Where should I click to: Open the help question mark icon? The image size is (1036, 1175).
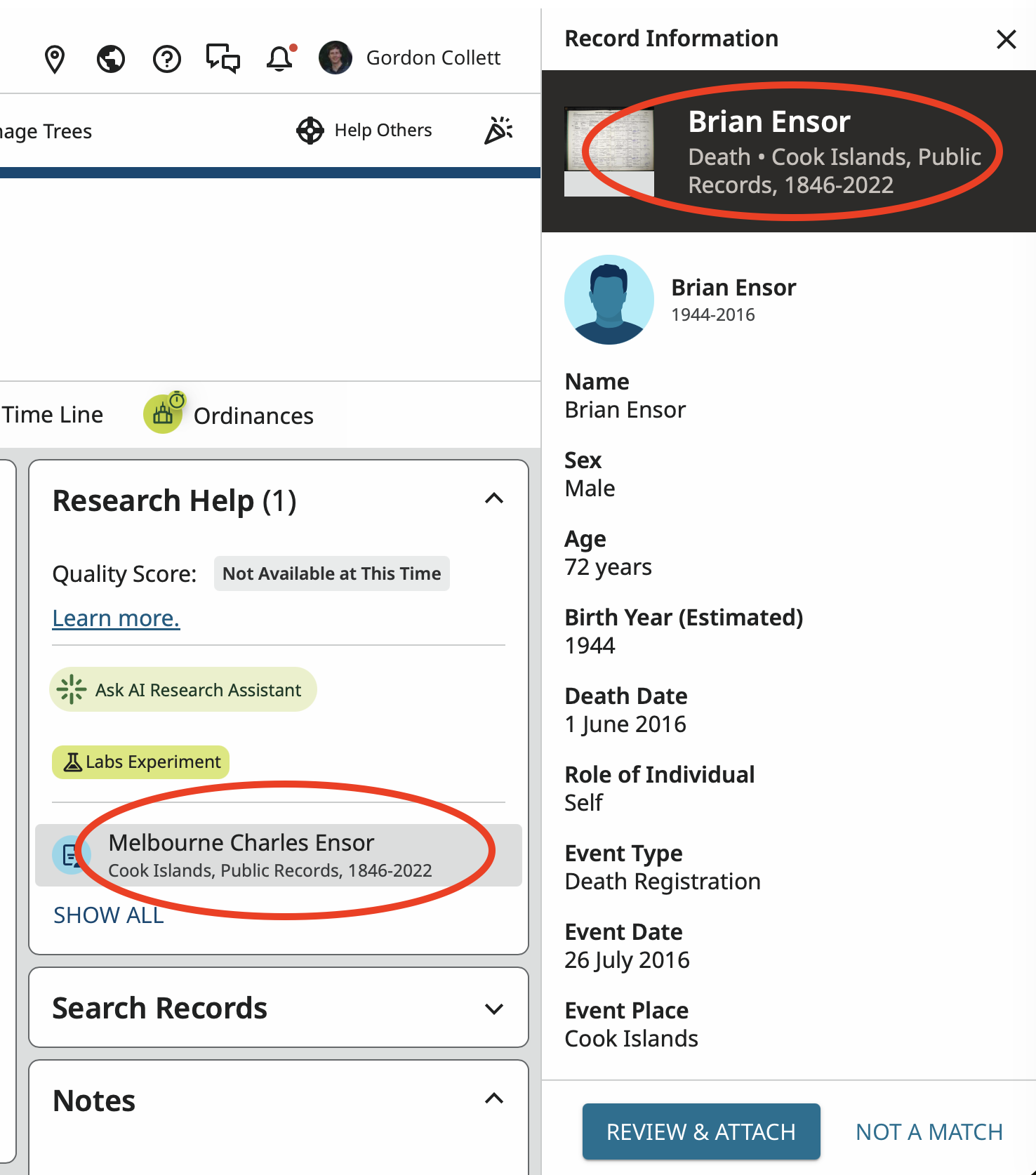(x=167, y=59)
